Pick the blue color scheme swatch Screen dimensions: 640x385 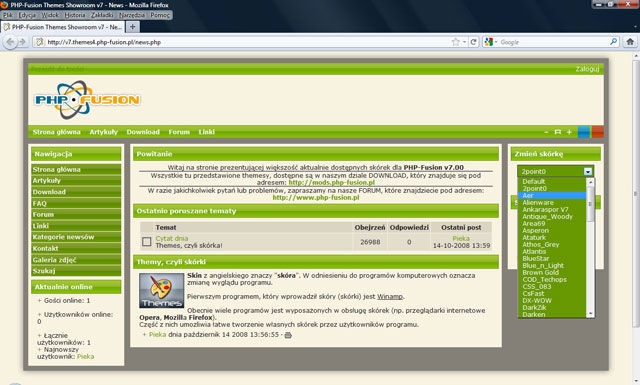584,132
